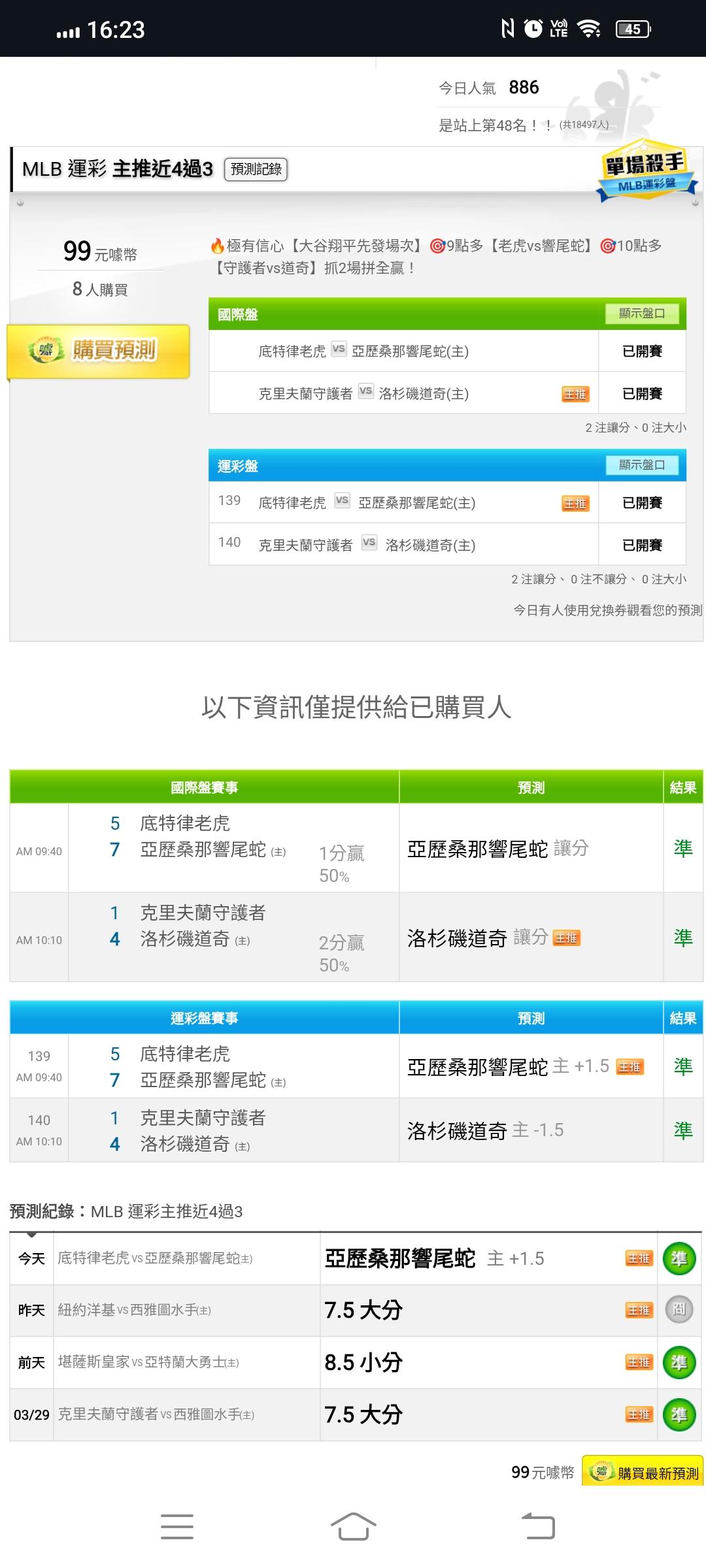
Task: Select 昨天 紐約洋基 vs 西雅圖水手 row
Action: tap(356, 1310)
